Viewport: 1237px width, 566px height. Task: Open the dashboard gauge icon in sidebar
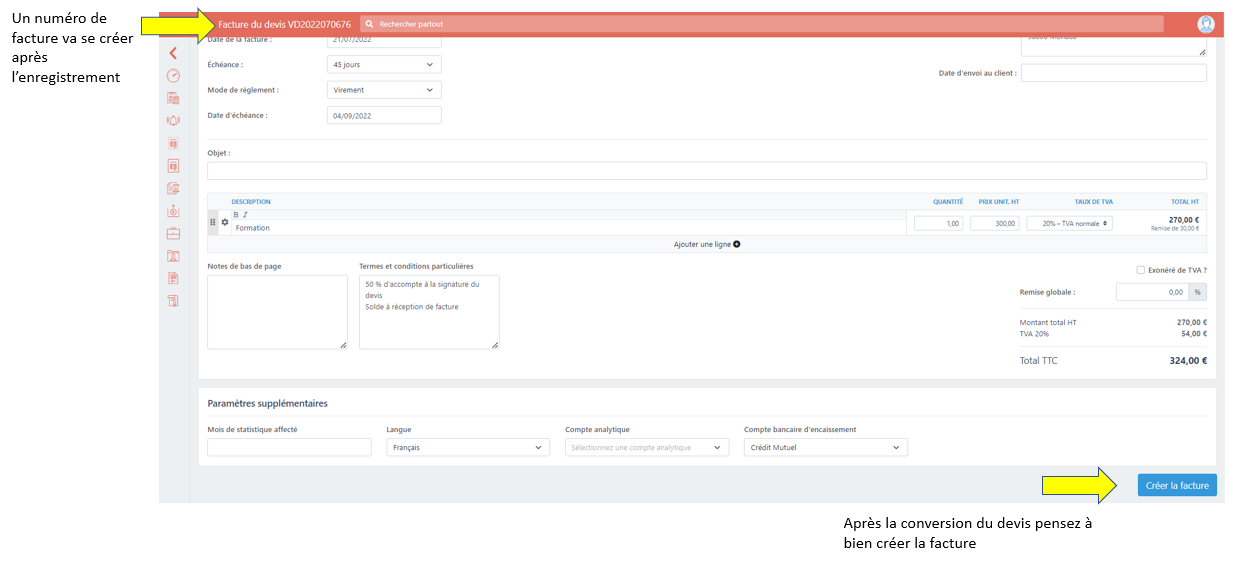pos(173,75)
